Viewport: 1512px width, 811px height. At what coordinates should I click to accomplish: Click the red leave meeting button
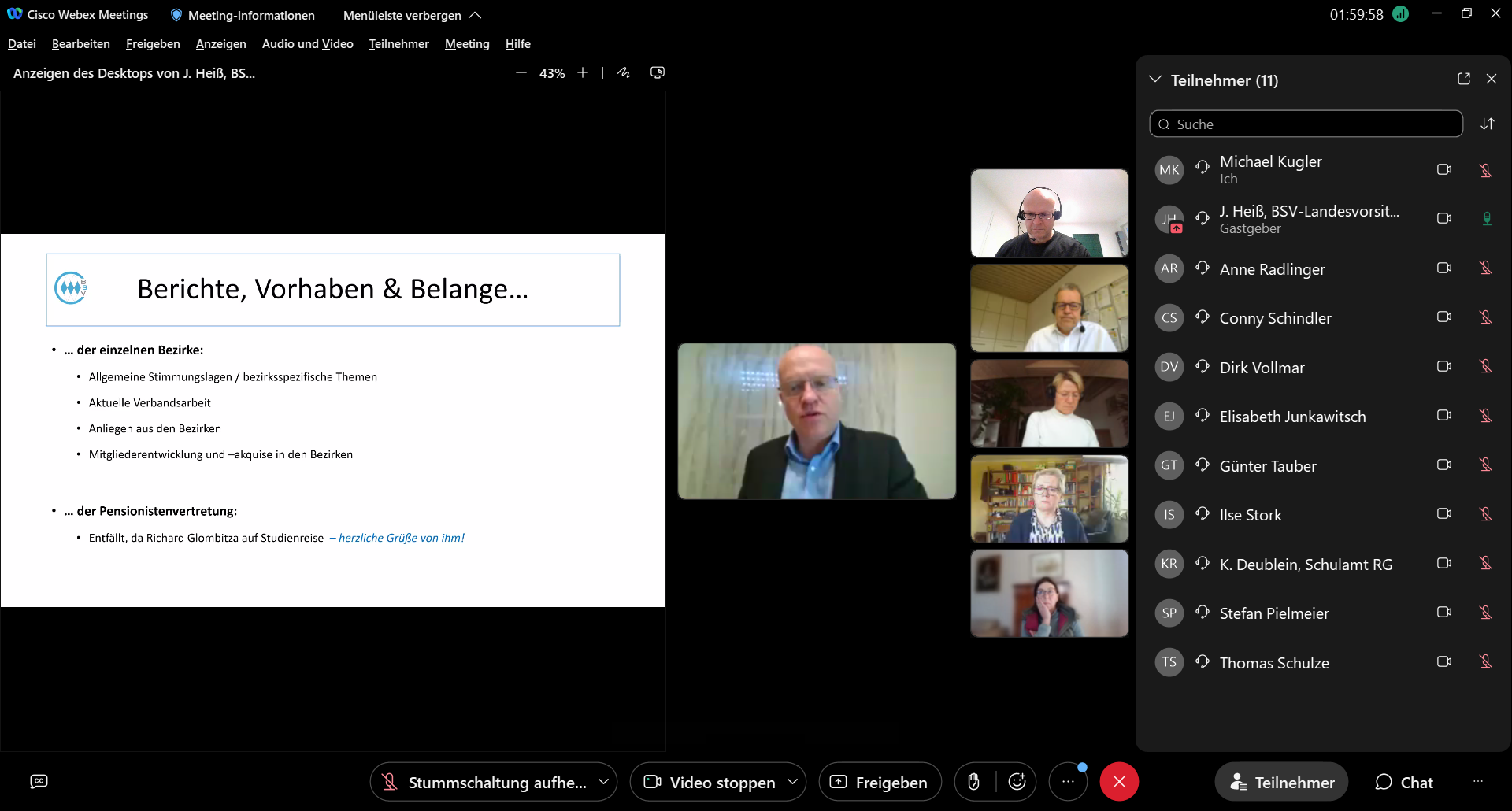[1119, 782]
